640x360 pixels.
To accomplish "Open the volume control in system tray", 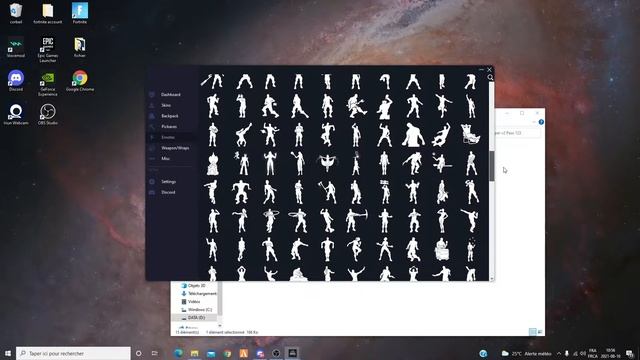I will [x=583, y=353].
